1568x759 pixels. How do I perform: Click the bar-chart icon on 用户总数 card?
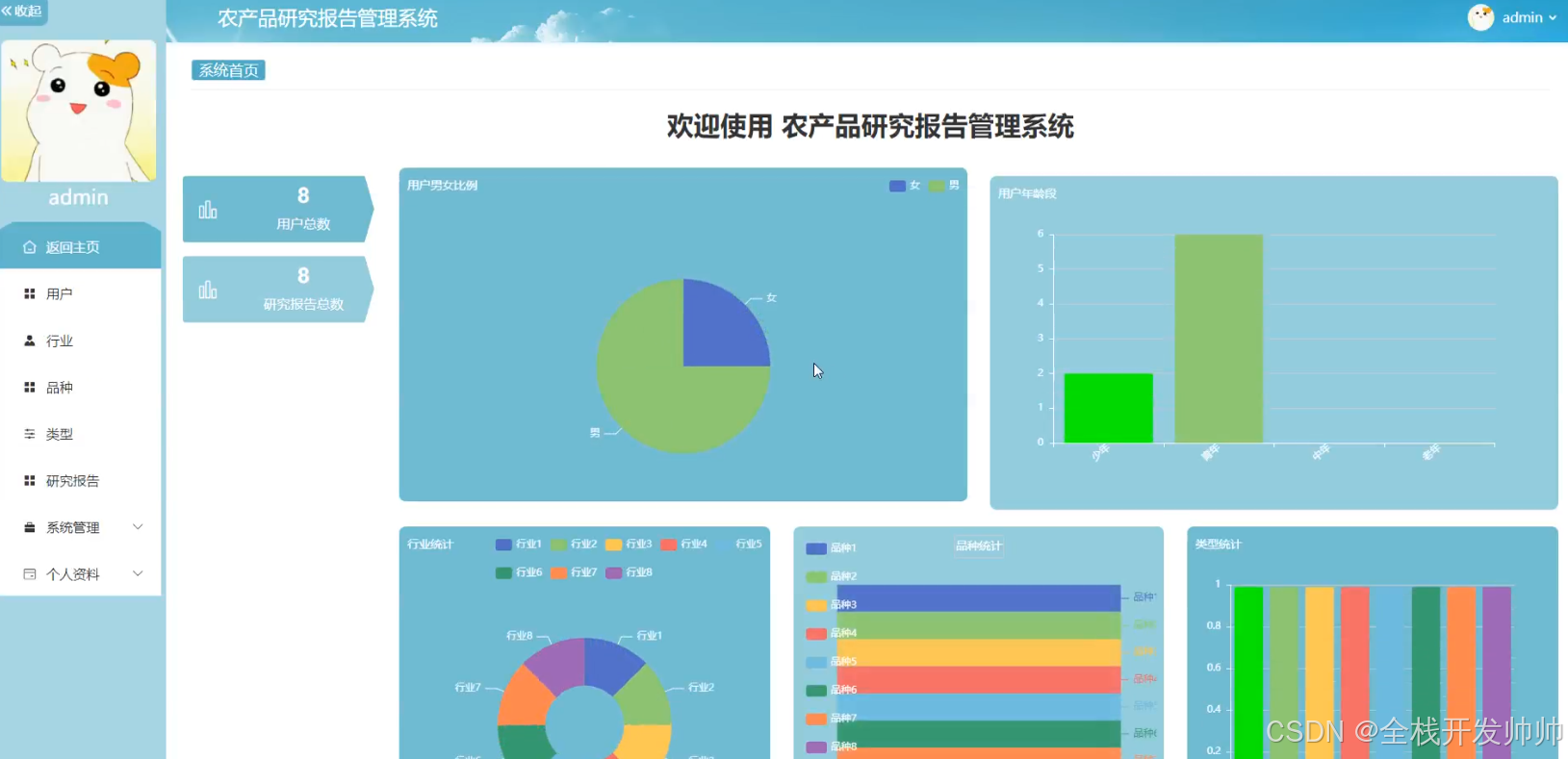(x=208, y=210)
